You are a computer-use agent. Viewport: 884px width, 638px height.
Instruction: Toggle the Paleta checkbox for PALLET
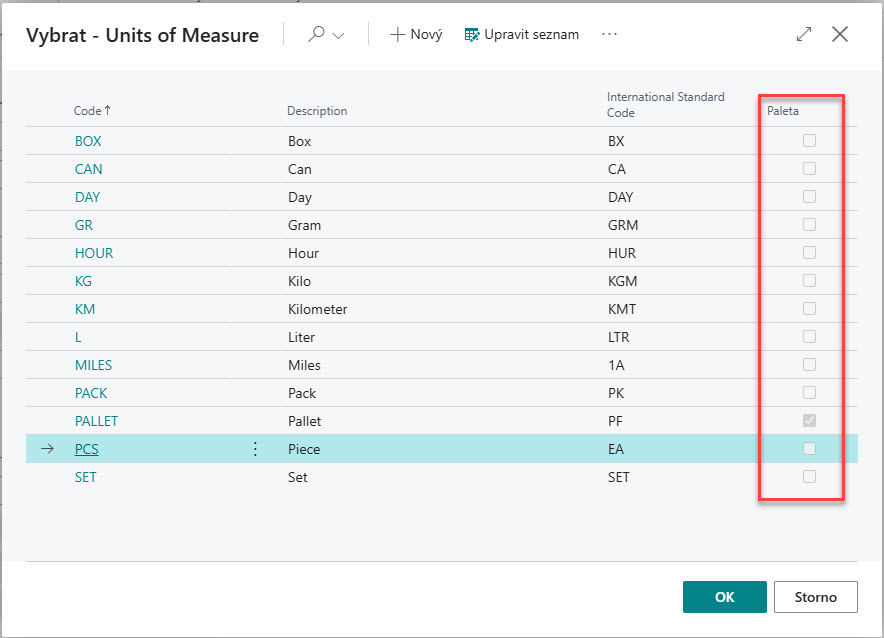pos(809,421)
